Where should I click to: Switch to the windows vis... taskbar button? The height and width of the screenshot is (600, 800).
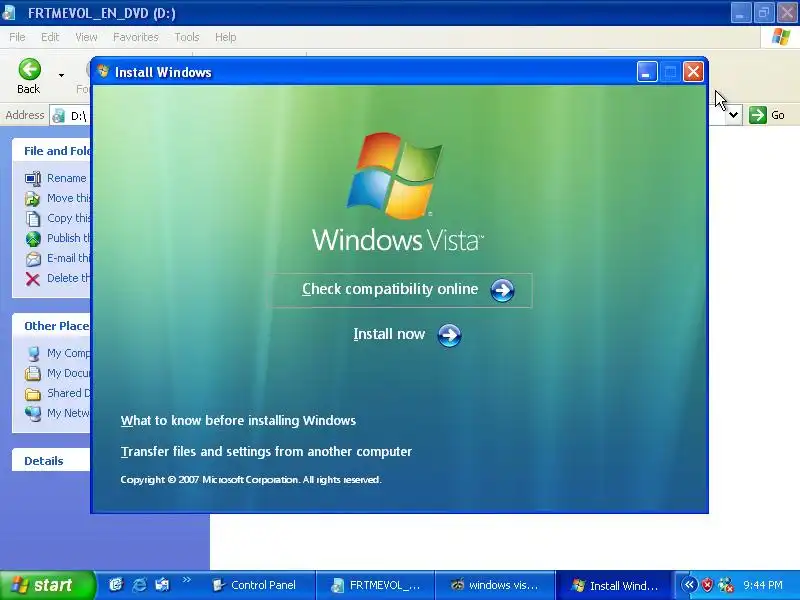(x=495, y=585)
